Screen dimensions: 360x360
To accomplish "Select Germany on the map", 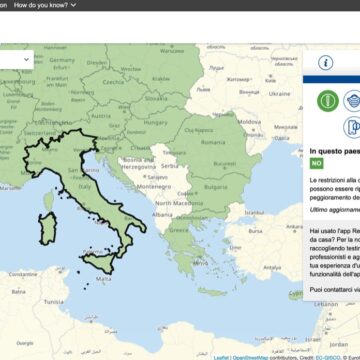I will [x=62, y=60].
